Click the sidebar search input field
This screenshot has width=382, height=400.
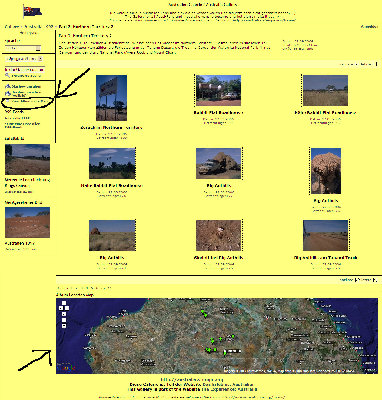click(x=20, y=49)
